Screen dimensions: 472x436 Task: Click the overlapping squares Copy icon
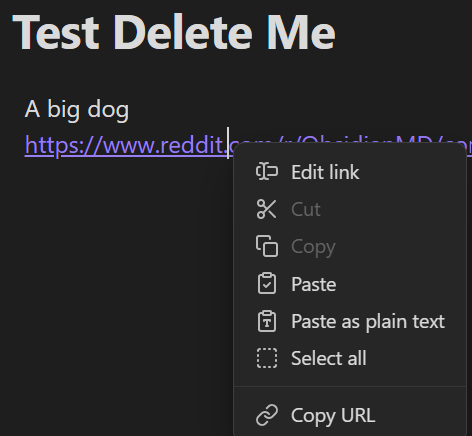coord(267,246)
